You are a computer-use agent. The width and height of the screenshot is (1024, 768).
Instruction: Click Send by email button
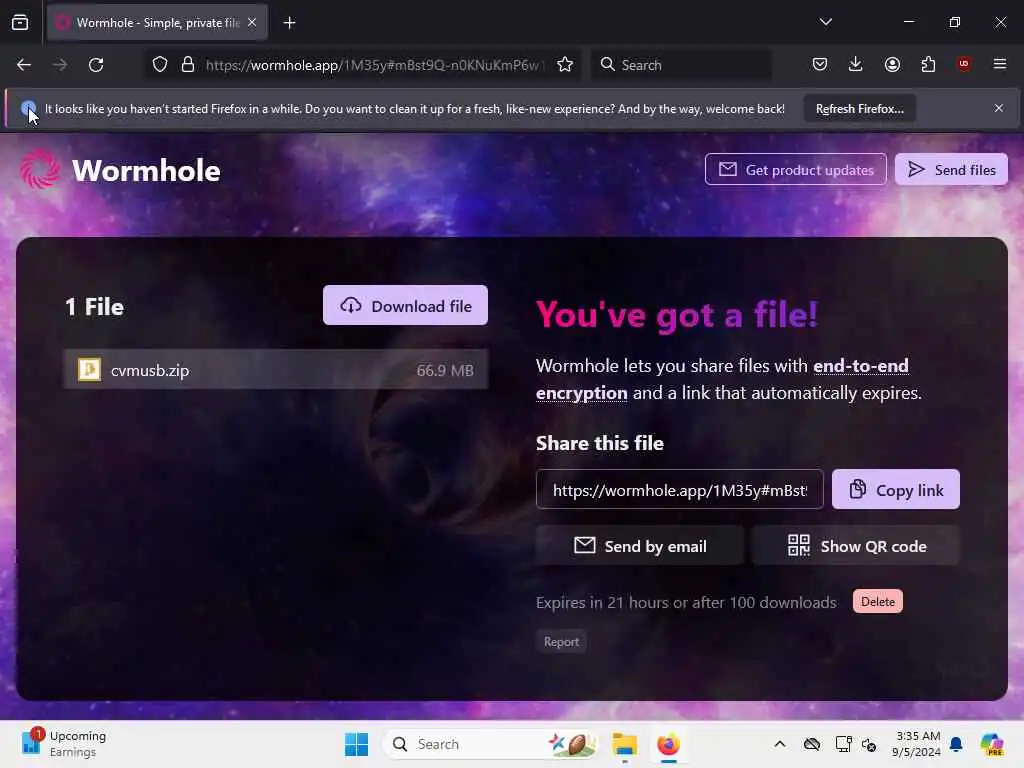(639, 546)
